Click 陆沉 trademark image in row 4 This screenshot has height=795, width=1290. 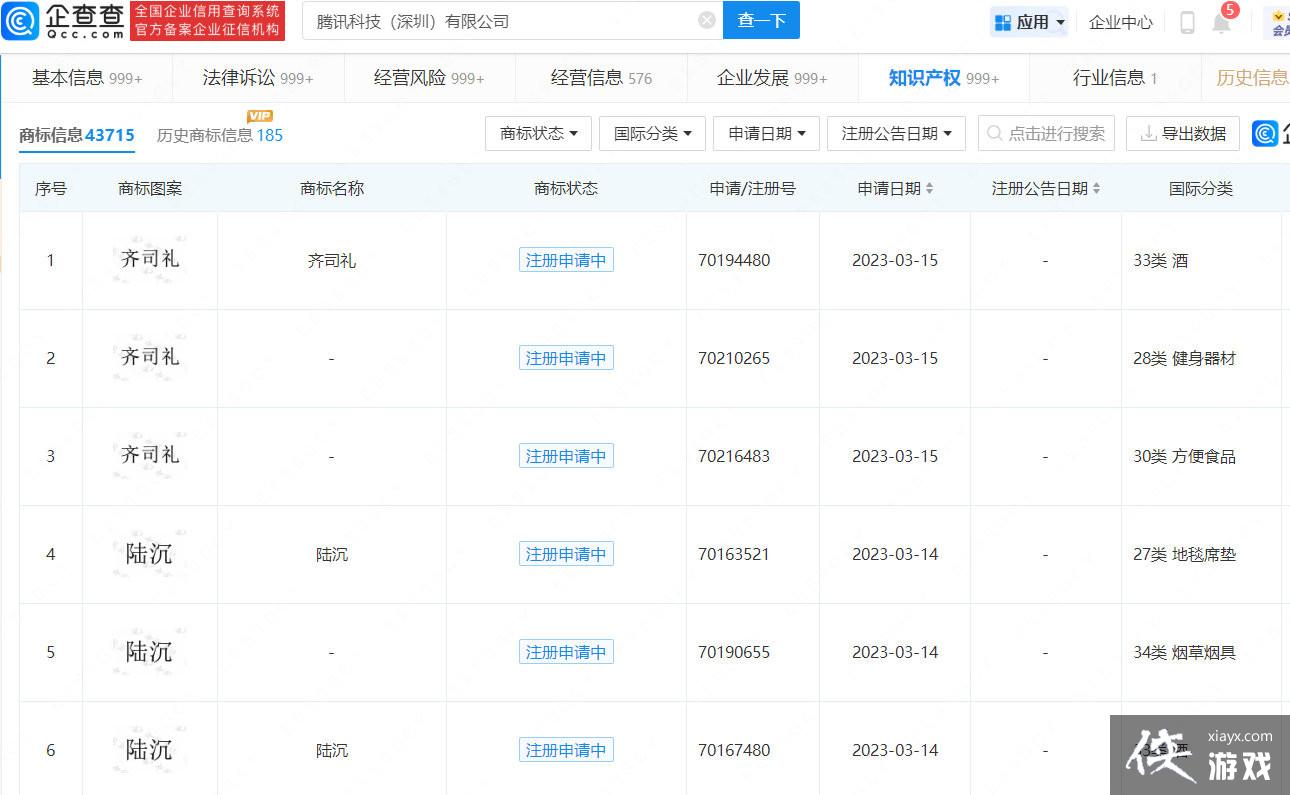150,554
